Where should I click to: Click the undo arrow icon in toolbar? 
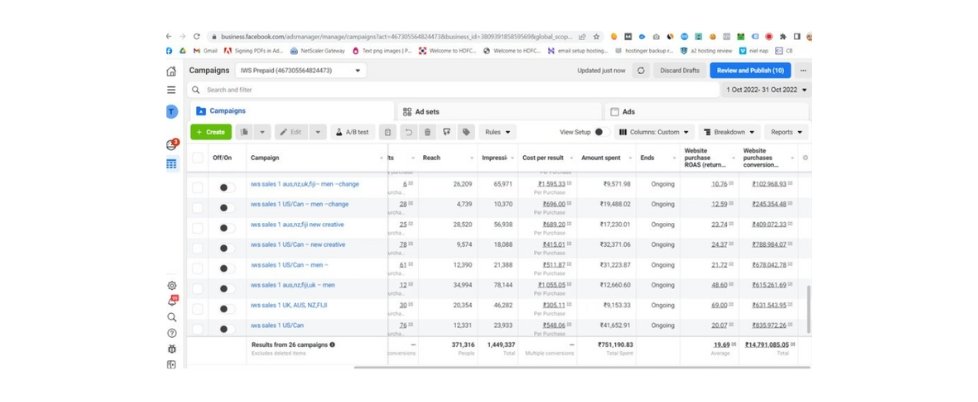click(407, 131)
